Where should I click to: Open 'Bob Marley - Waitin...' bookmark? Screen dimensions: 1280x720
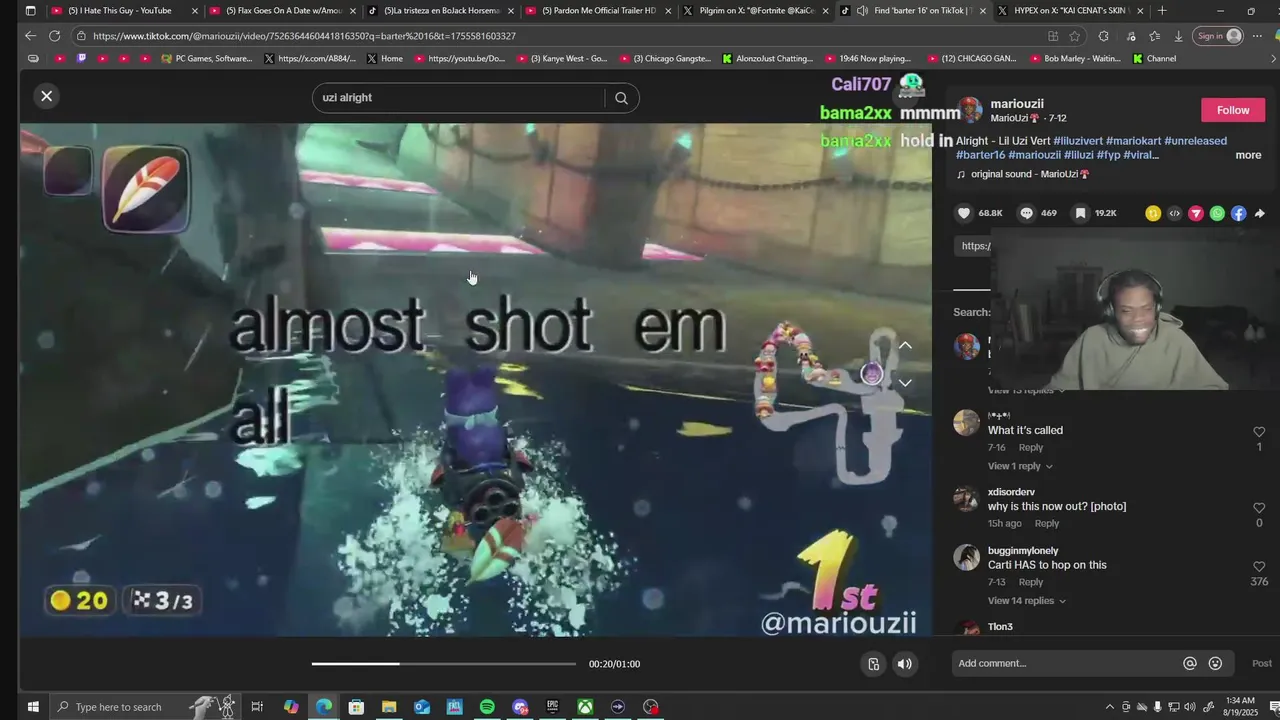[x=1074, y=59]
